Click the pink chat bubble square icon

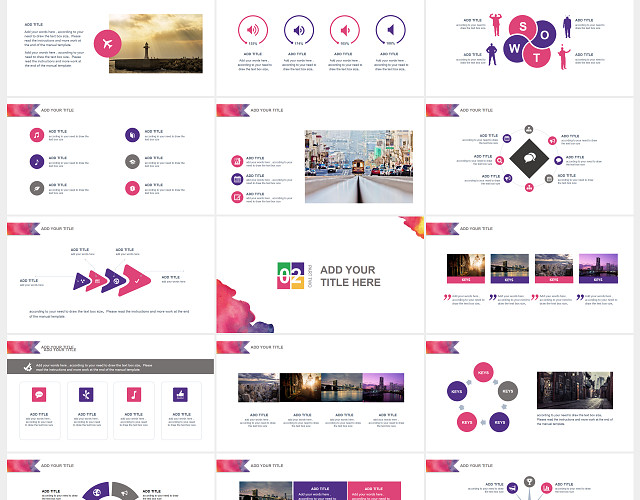[x=39, y=395]
